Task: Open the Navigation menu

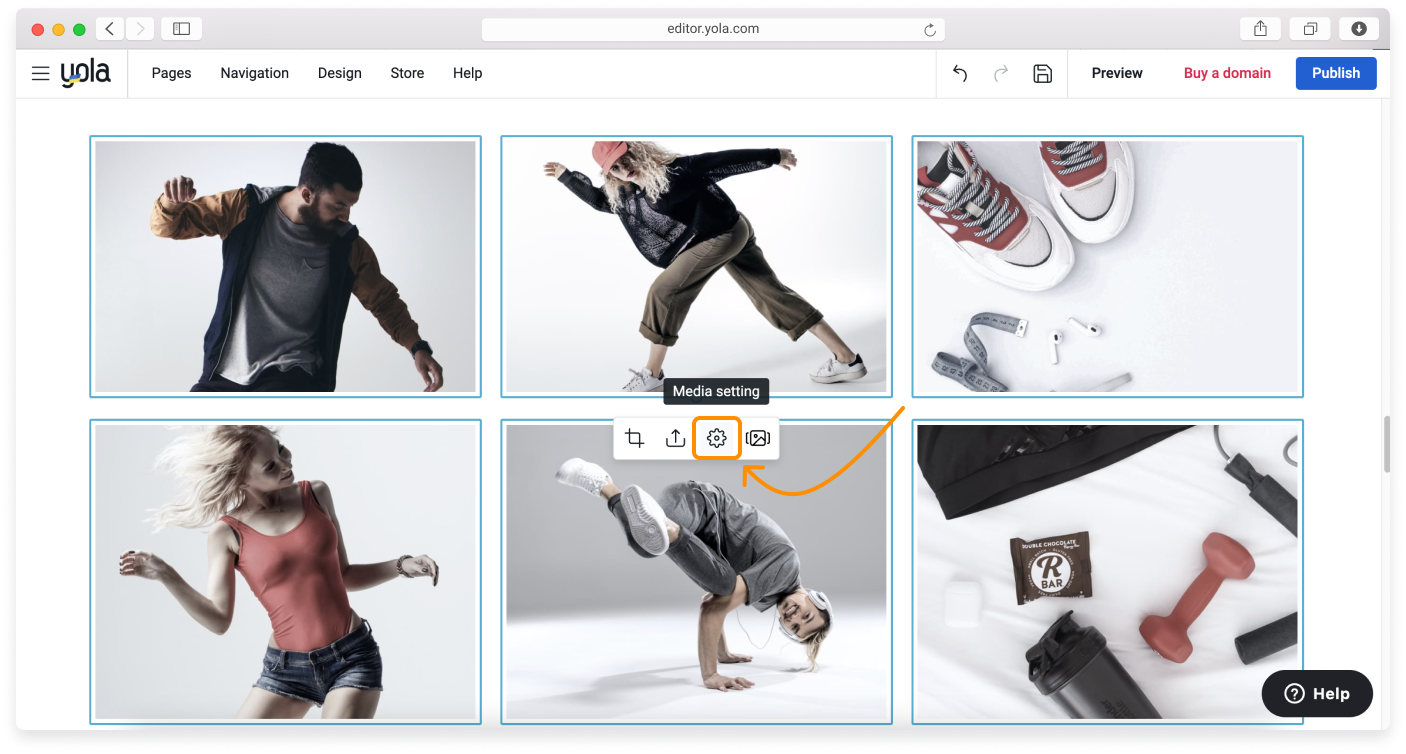Action: click(254, 73)
